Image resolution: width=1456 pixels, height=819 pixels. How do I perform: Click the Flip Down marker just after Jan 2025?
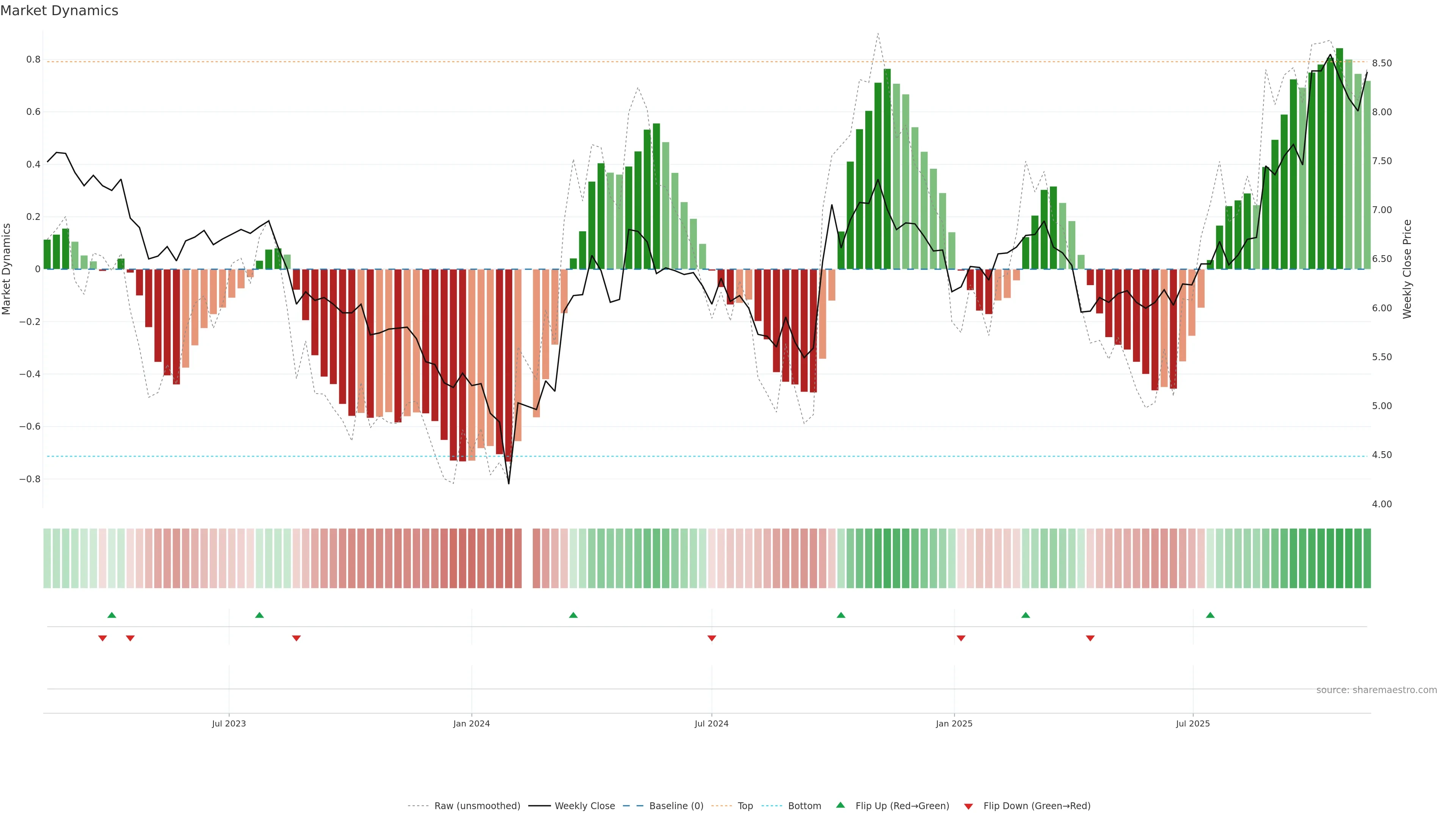(x=961, y=638)
